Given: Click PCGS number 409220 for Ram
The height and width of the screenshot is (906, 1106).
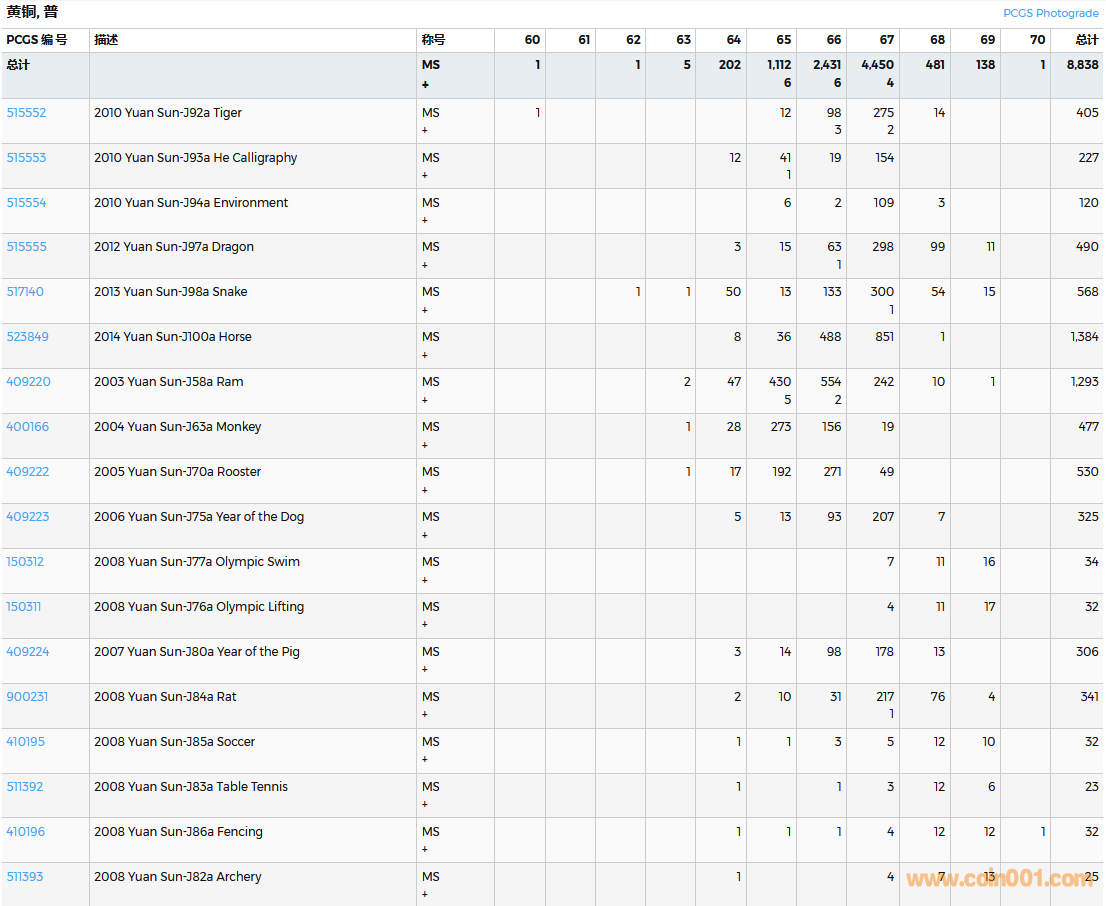Looking at the screenshot, I should 28,382.
